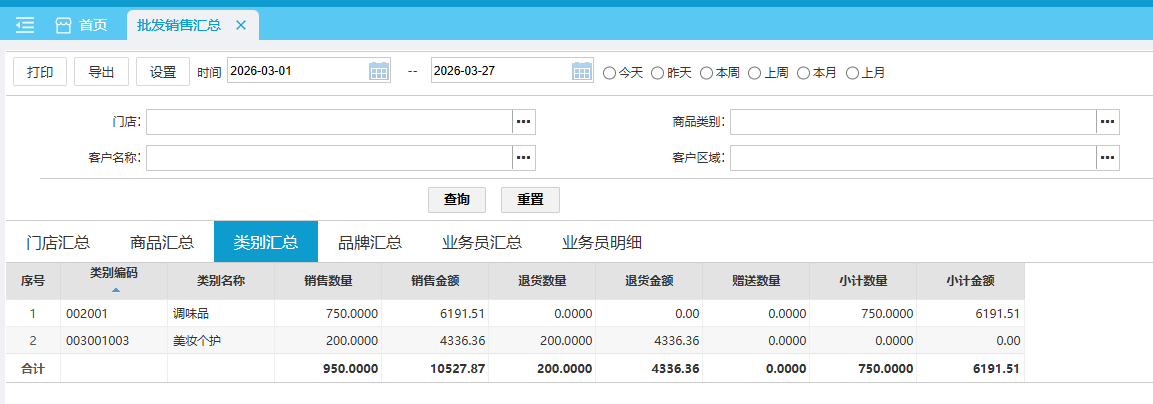This screenshot has width=1153, height=404.
Task: Click the 导出 export button
Action: tap(101, 72)
